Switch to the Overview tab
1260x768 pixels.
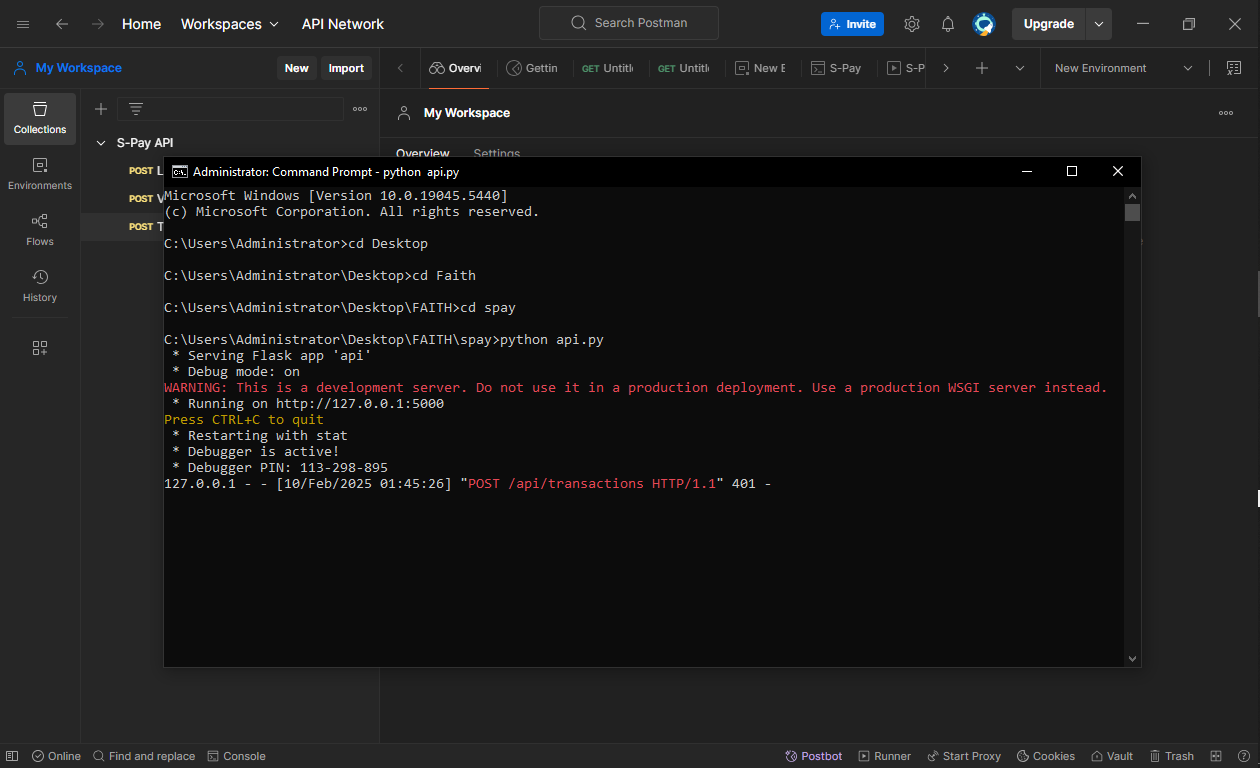[456, 68]
